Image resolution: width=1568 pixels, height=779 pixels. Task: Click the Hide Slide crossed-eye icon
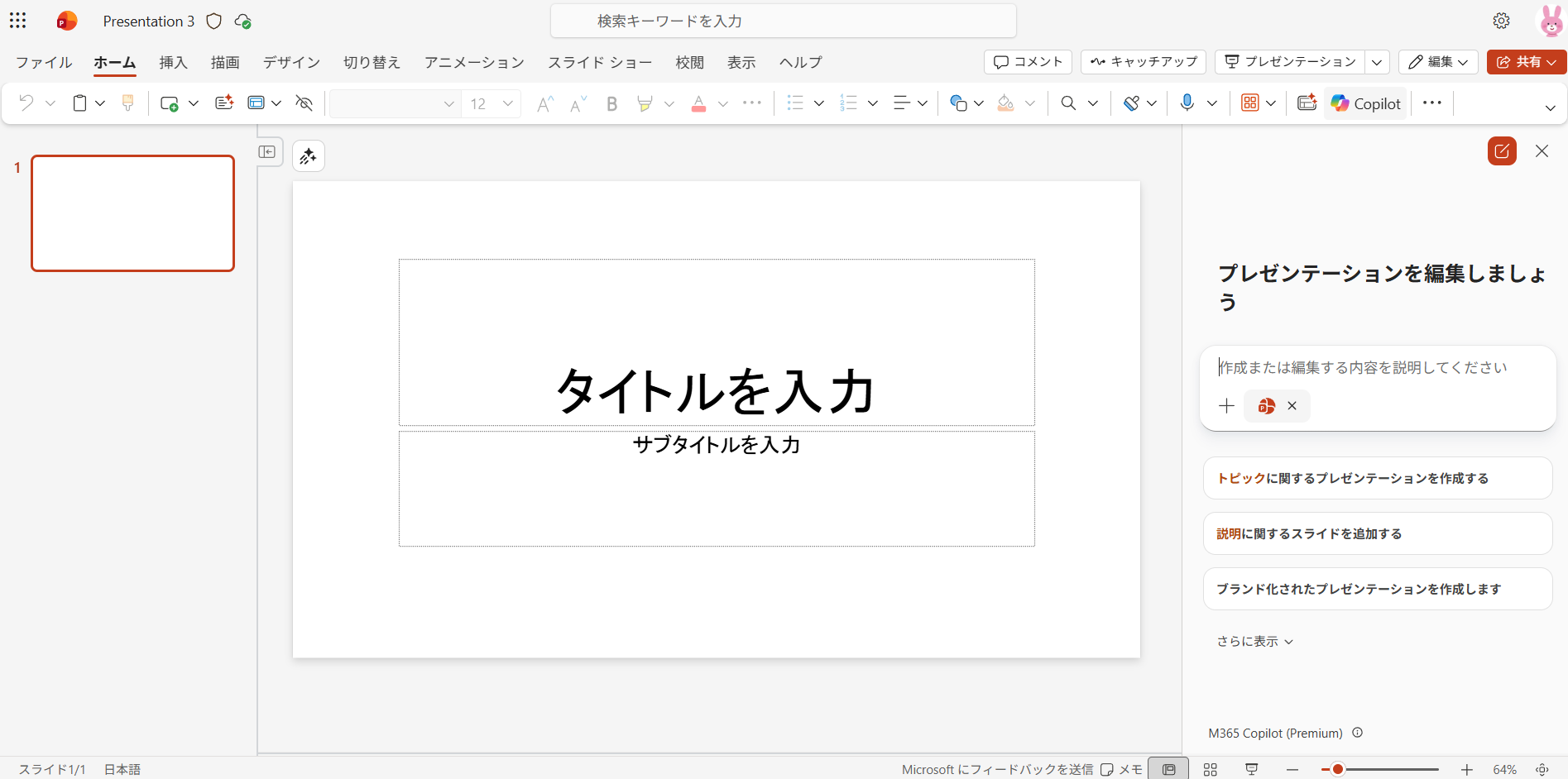coord(304,103)
